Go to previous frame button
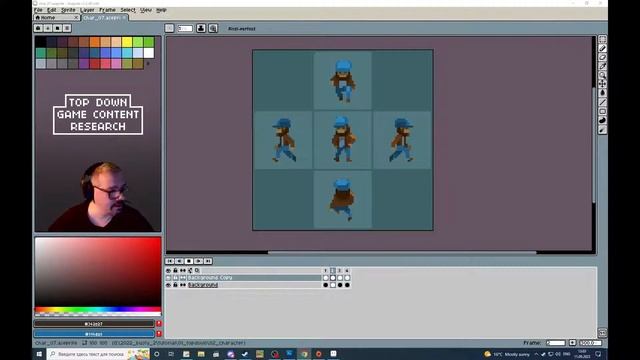This screenshot has height=360, width=640. 179,261
